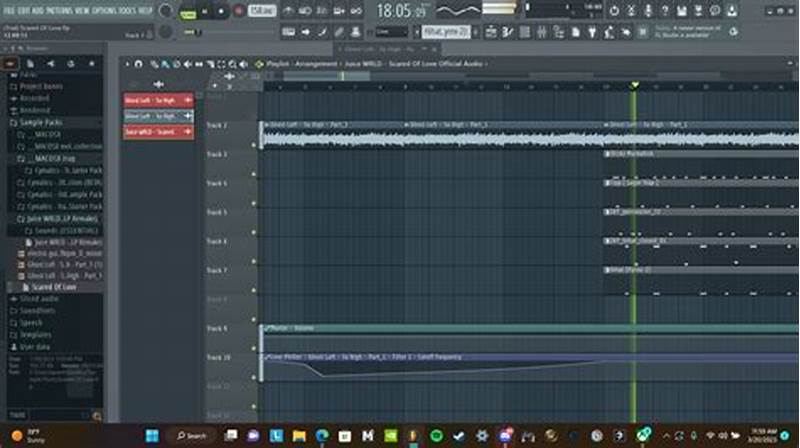Open the OPTIONS menu
The width and height of the screenshot is (800, 448).
(104, 10)
